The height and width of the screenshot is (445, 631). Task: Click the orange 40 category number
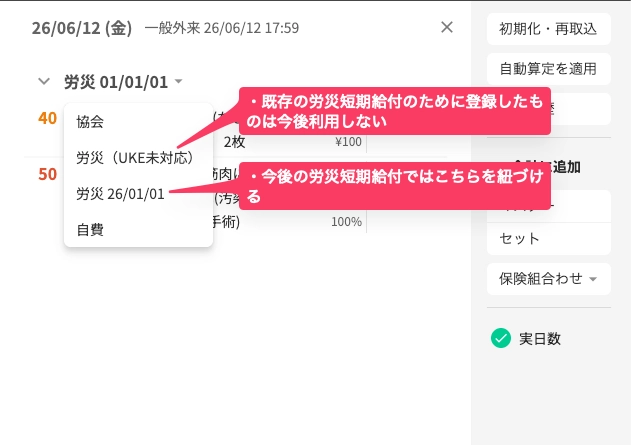click(47, 118)
